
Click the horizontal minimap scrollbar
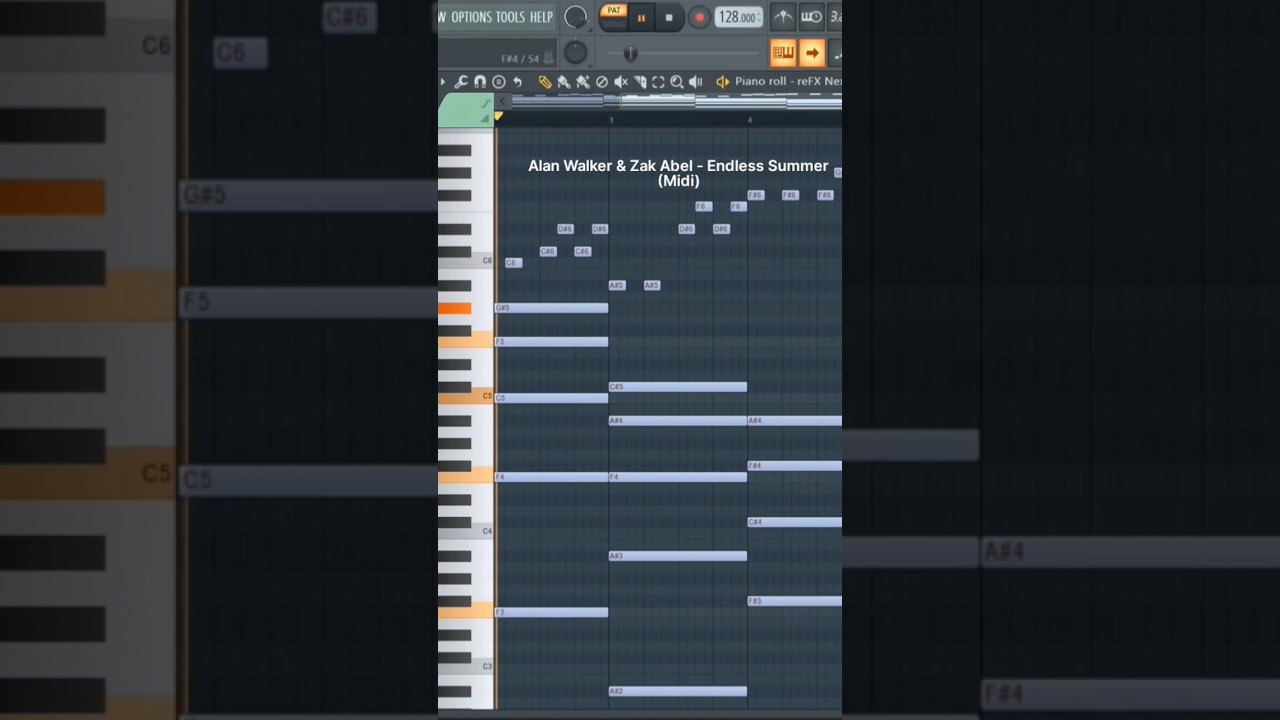(x=677, y=102)
